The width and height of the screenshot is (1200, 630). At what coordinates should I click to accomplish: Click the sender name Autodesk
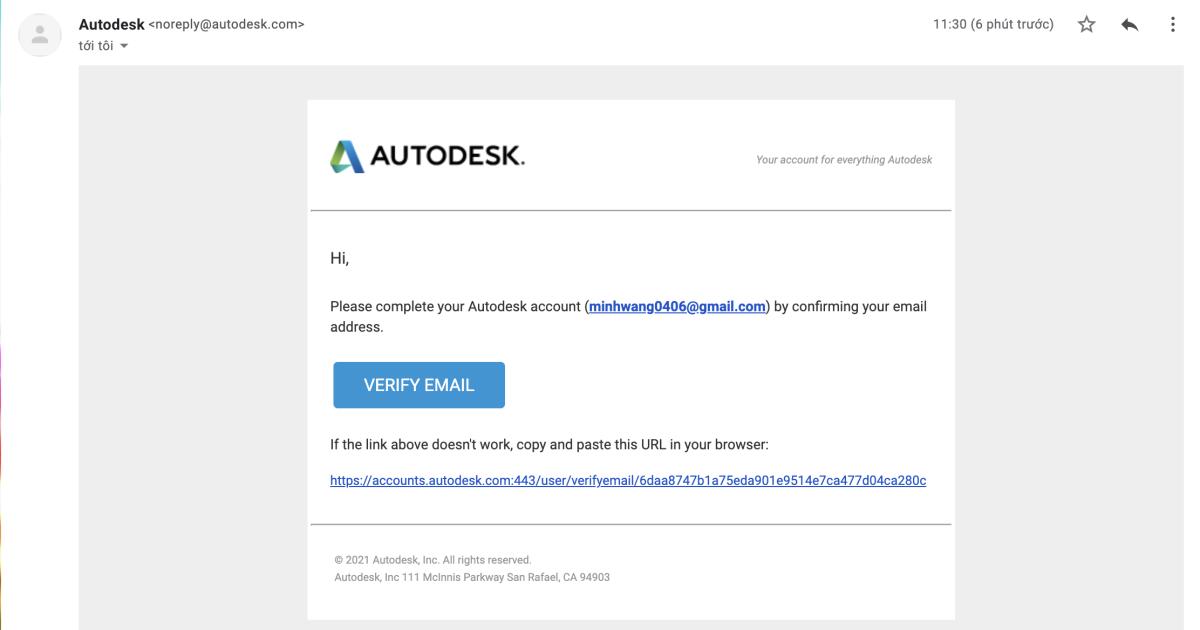tap(111, 24)
